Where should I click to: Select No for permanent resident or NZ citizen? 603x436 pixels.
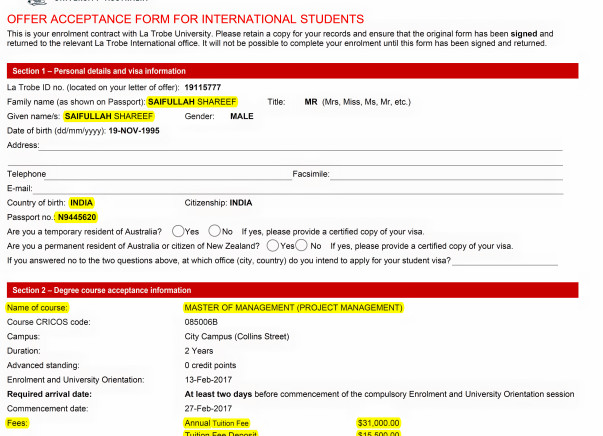(302, 245)
